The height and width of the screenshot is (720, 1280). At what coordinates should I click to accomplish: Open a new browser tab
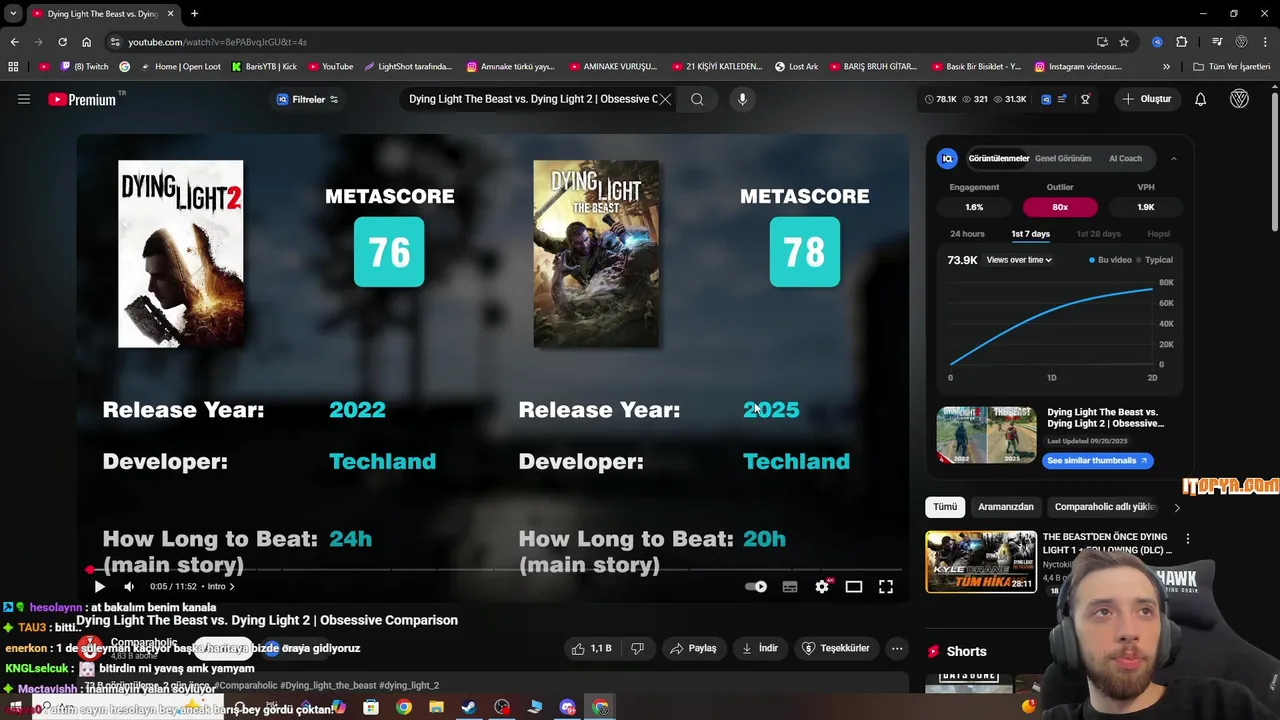[x=194, y=14]
